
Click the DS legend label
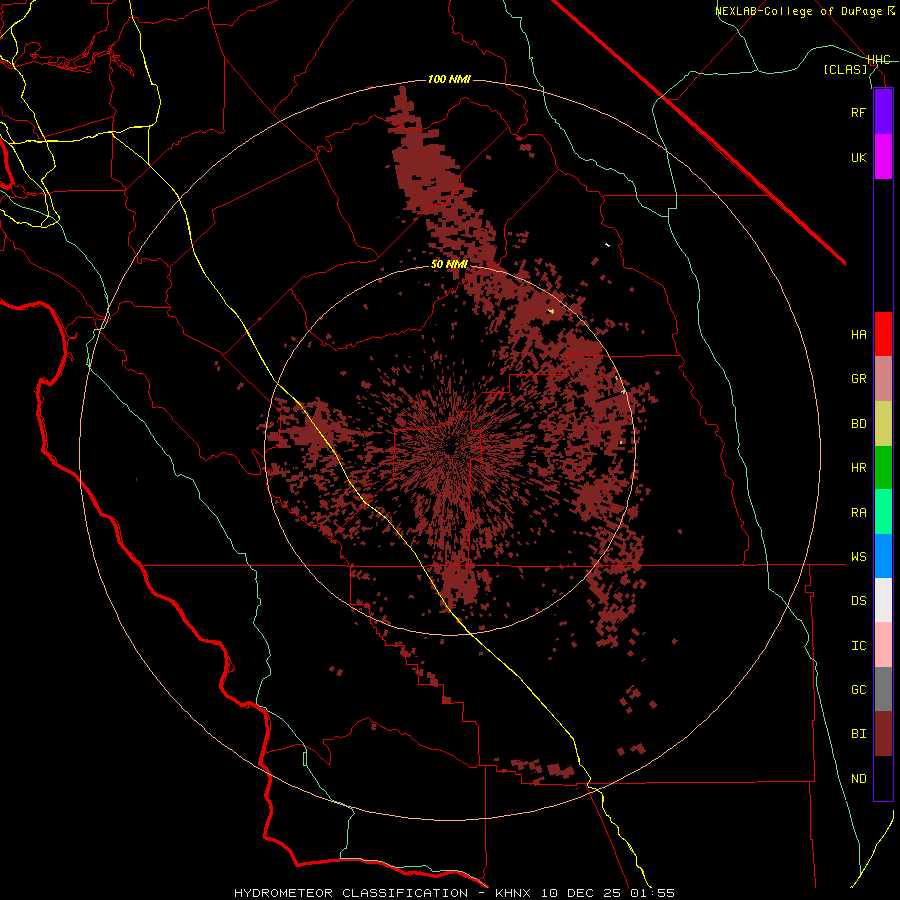click(859, 601)
